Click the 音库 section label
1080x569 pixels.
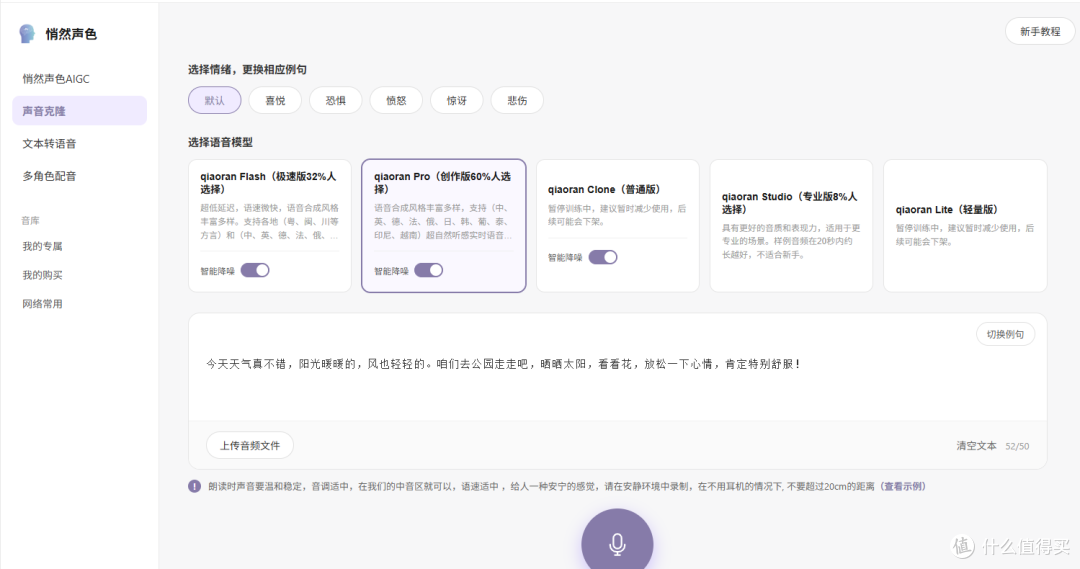tap(30, 220)
